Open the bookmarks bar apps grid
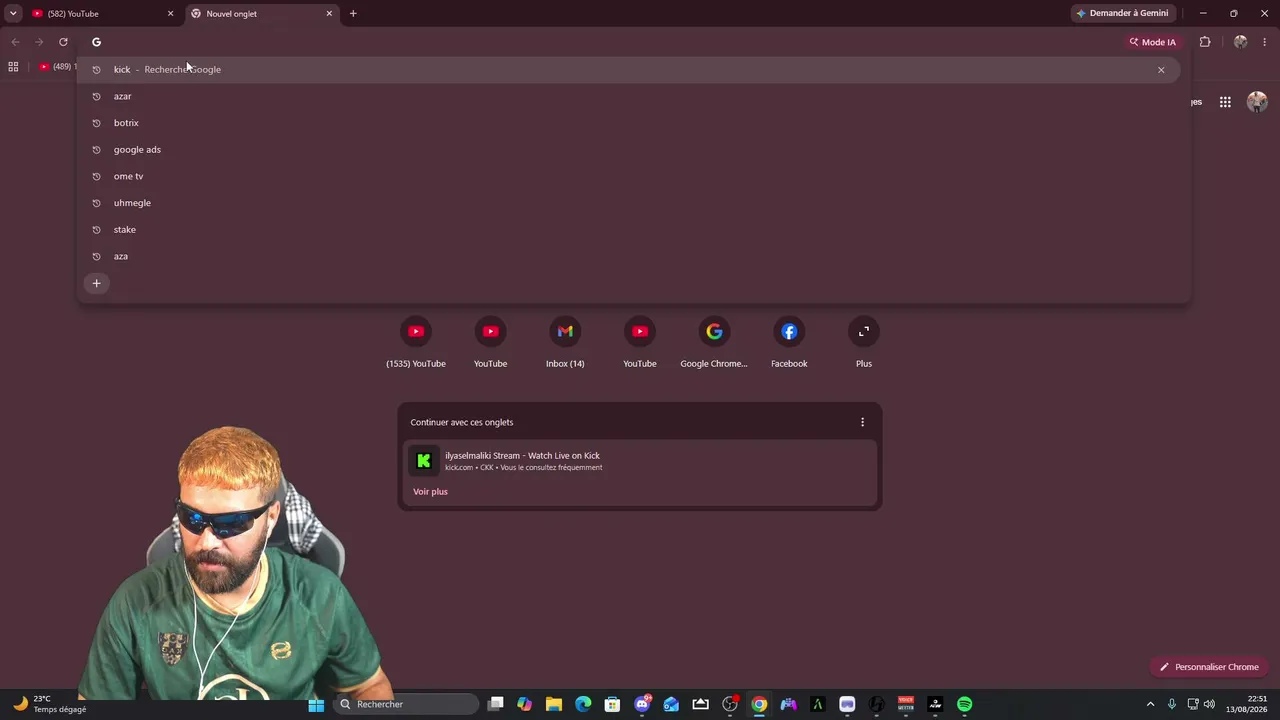This screenshot has height=720, width=1280. 13,67
